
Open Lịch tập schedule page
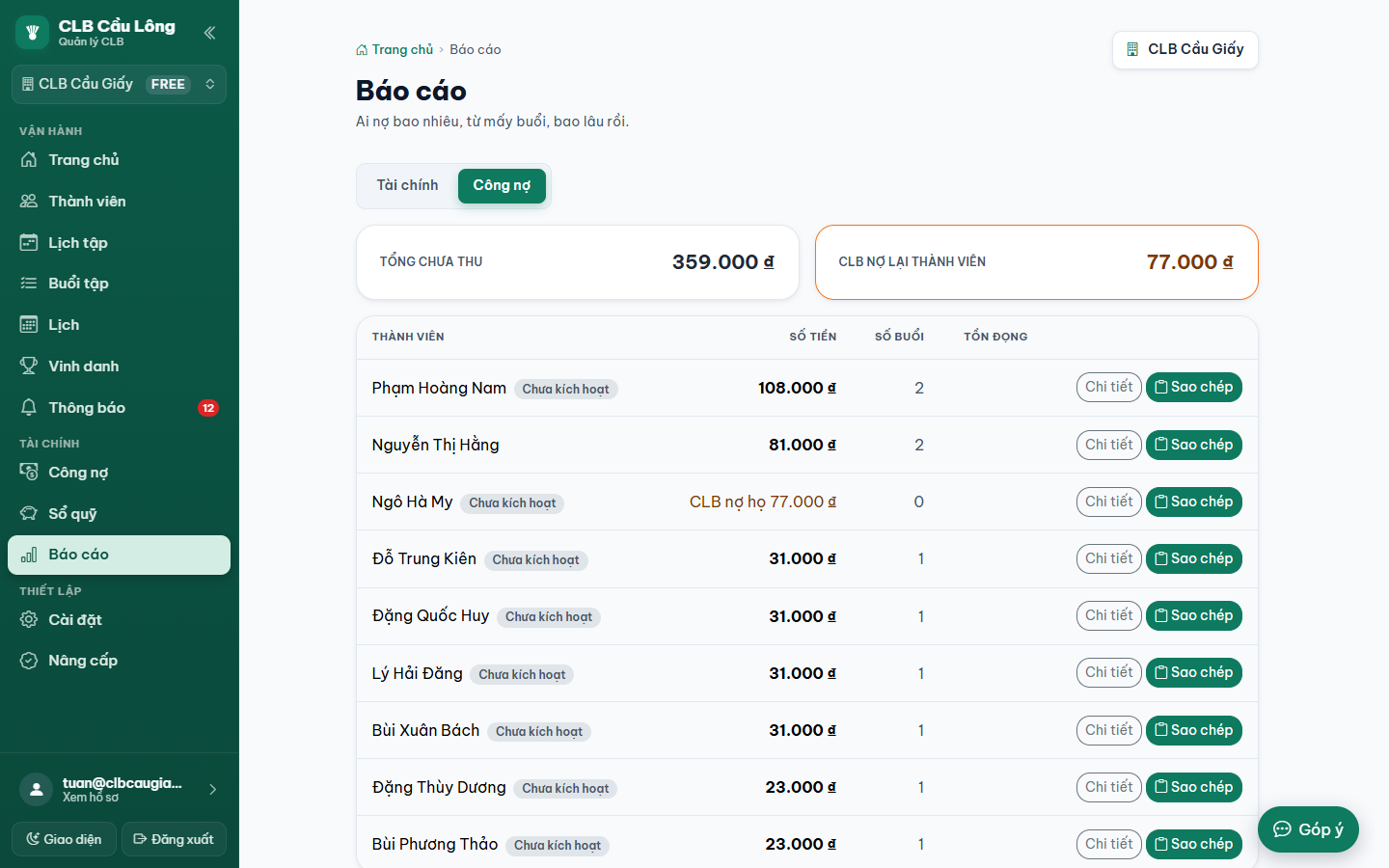point(119,243)
